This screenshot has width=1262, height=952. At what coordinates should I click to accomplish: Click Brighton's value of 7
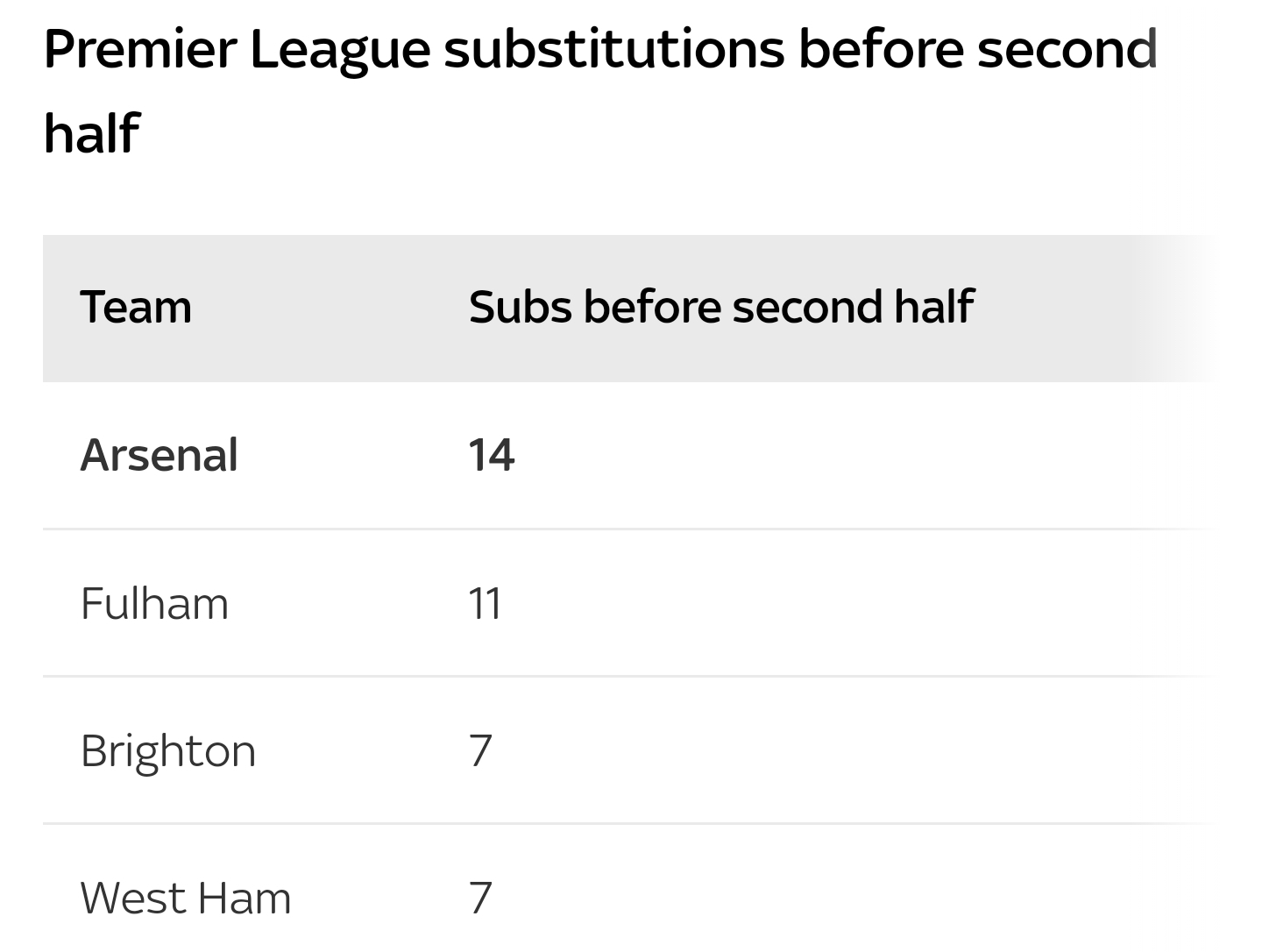click(480, 751)
